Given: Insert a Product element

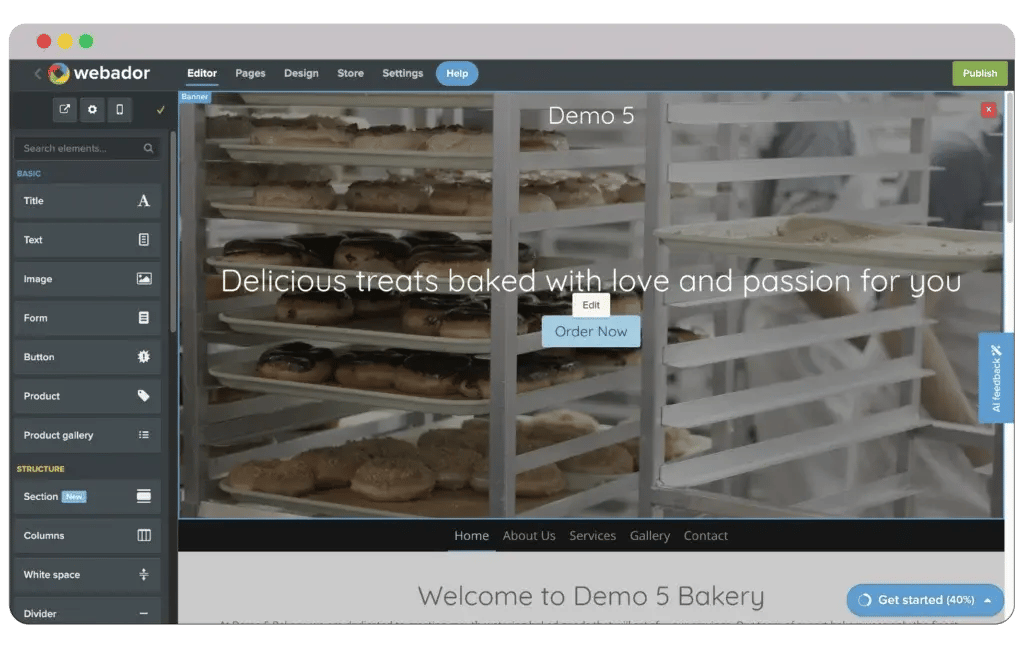Looking at the screenshot, I should [87, 396].
